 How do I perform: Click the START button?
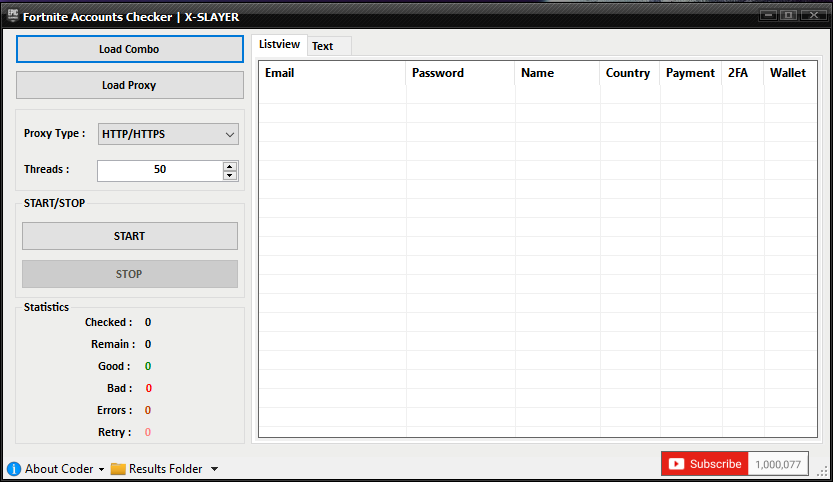(x=130, y=236)
